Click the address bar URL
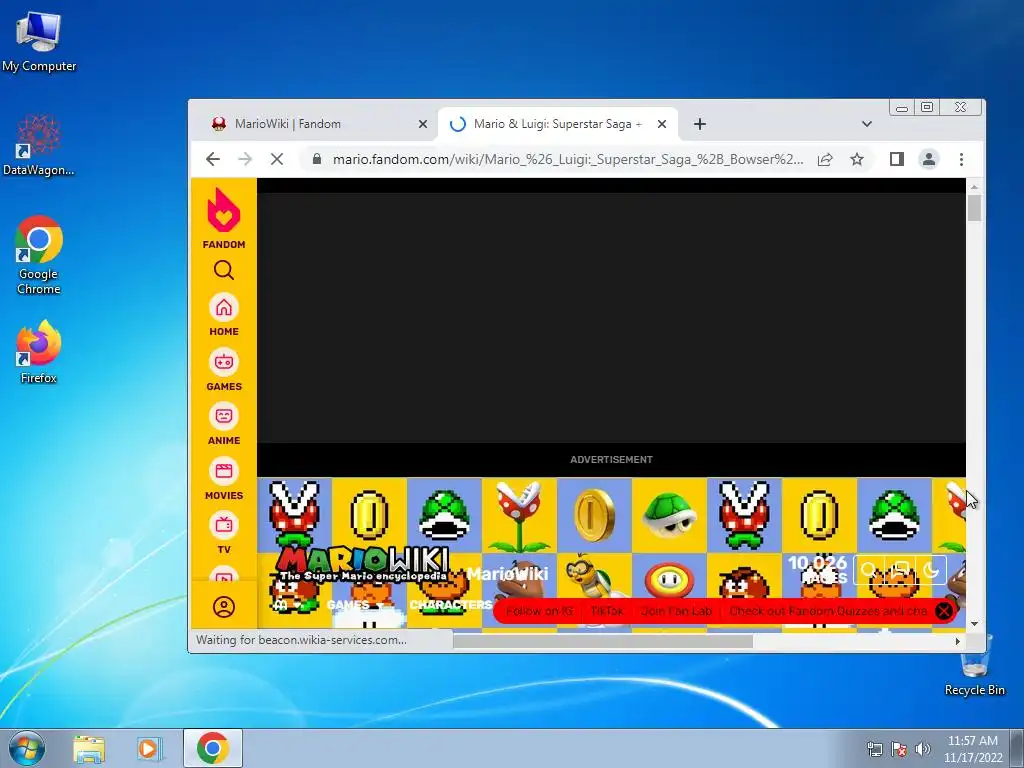 pyautogui.click(x=568, y=159)
